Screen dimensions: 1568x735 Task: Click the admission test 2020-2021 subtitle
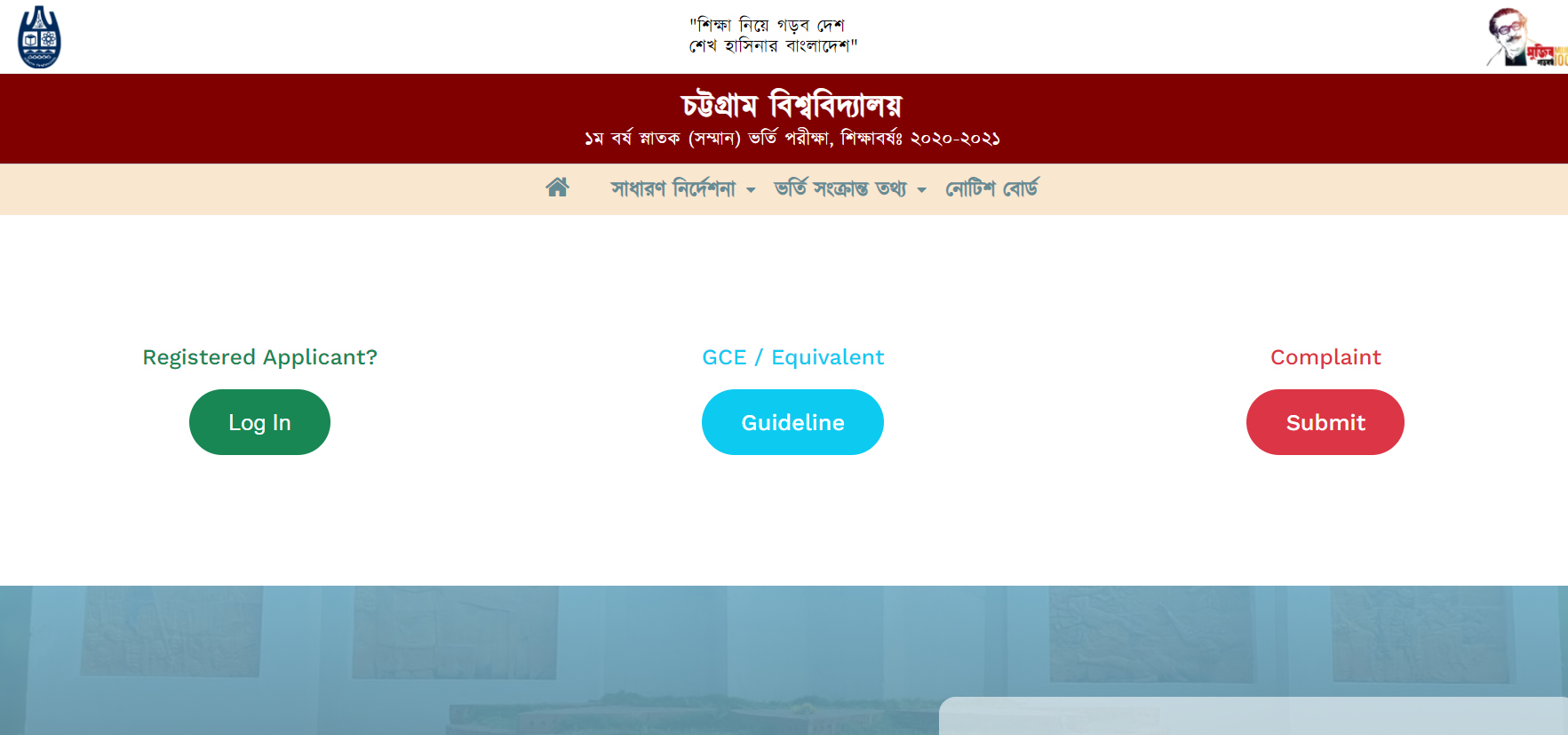(792, 139)
